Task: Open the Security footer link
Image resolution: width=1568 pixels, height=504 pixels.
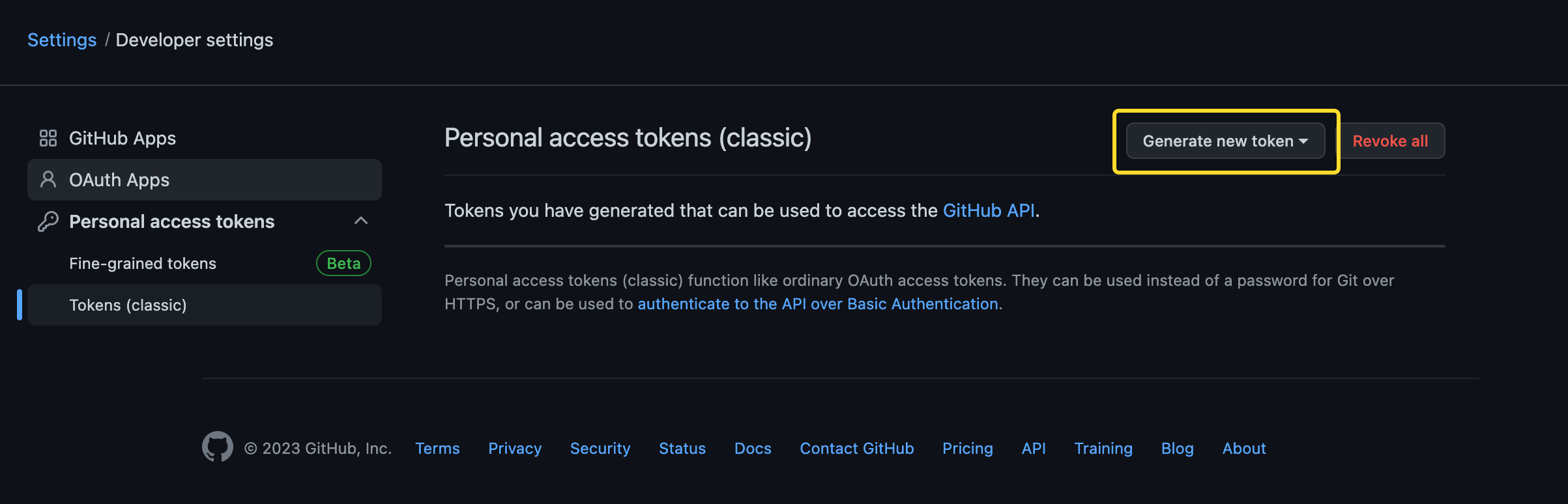Action: 600,449
